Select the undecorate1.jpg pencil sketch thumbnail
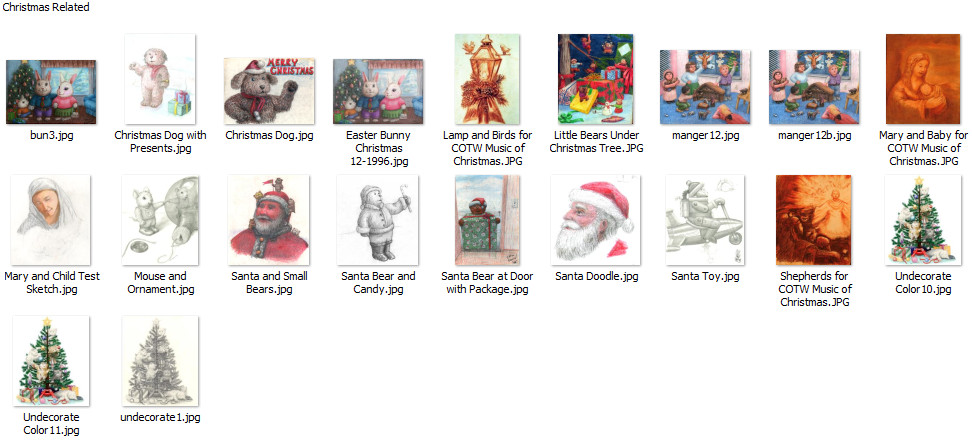The width and height of the screenshot is (972, 443). [x=160, y=361]
